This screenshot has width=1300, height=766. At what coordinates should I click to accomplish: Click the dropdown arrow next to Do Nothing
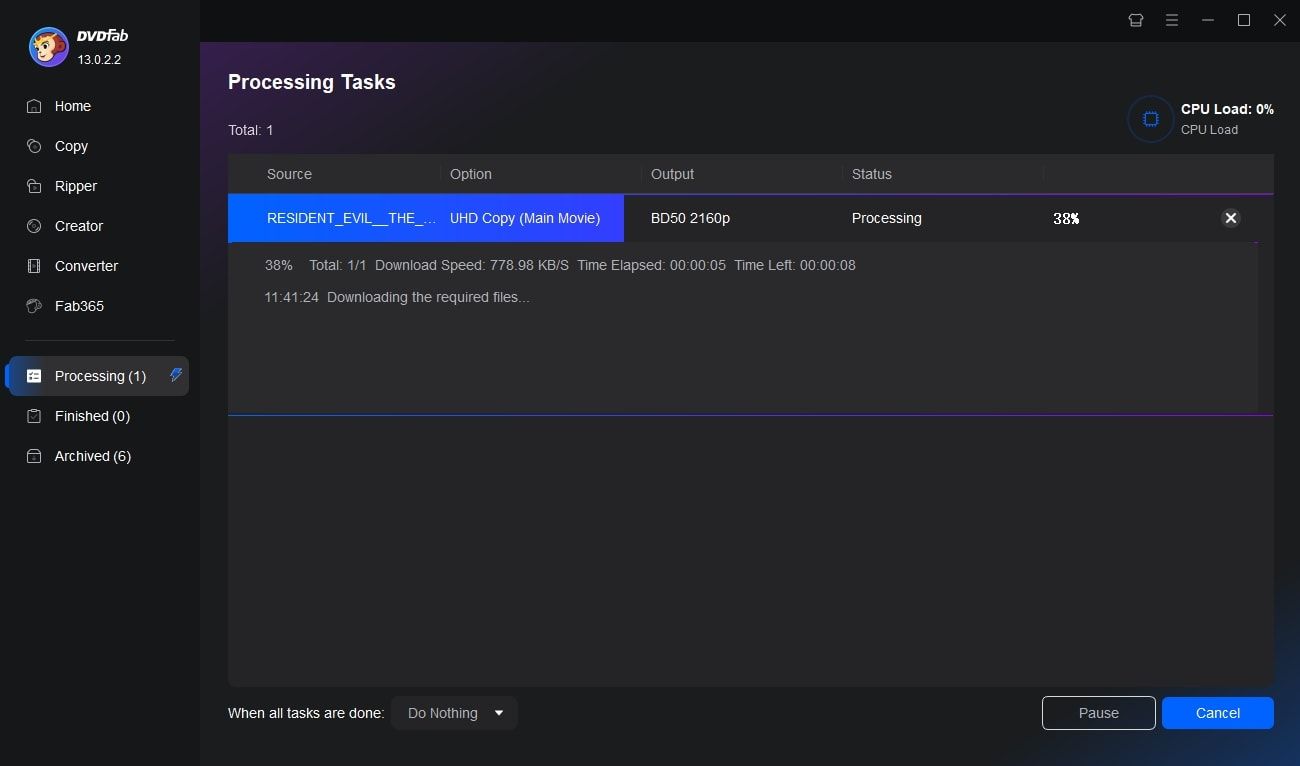pos(499,713)
